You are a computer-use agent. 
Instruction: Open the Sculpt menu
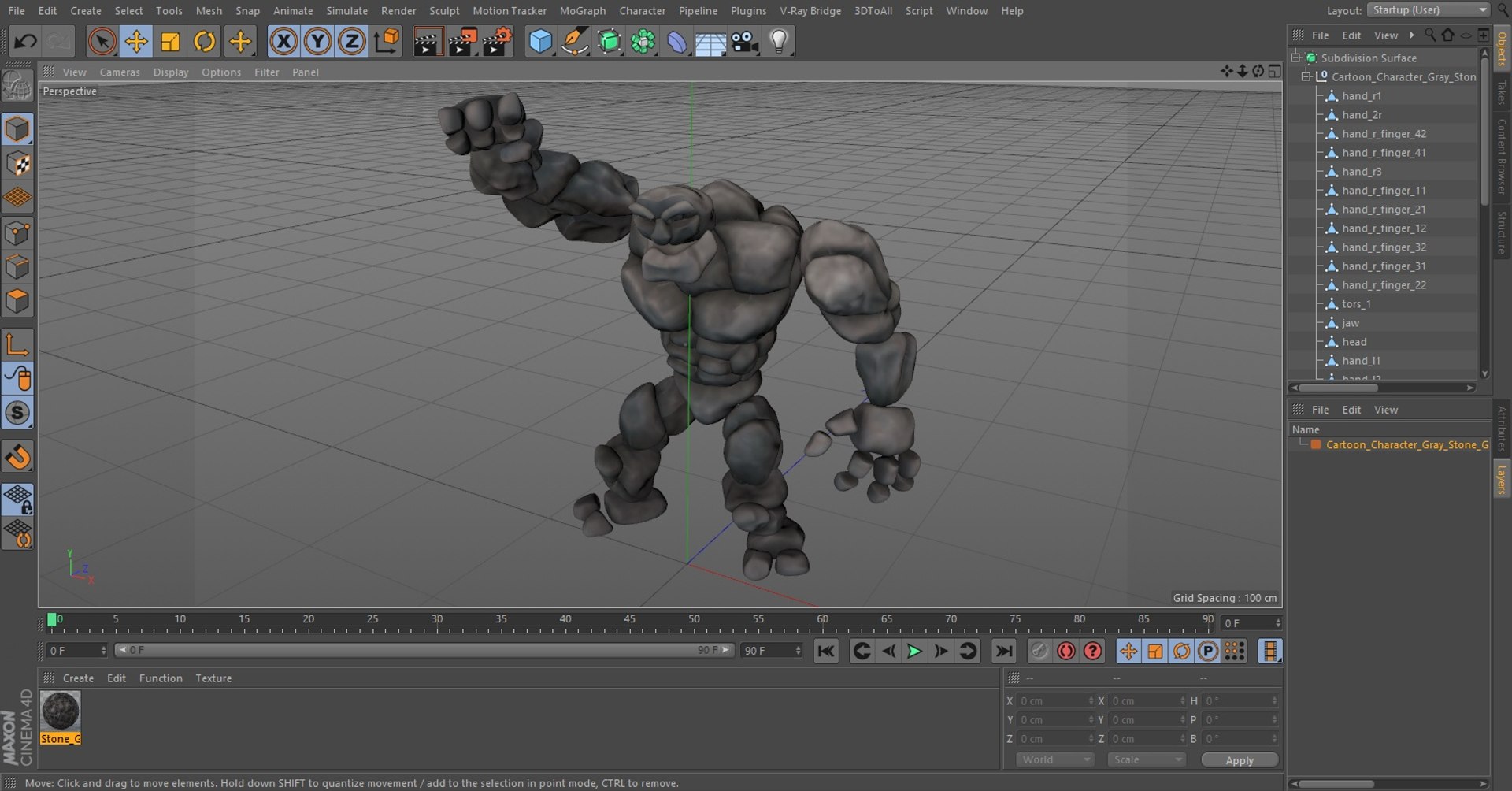click(444, 10)
